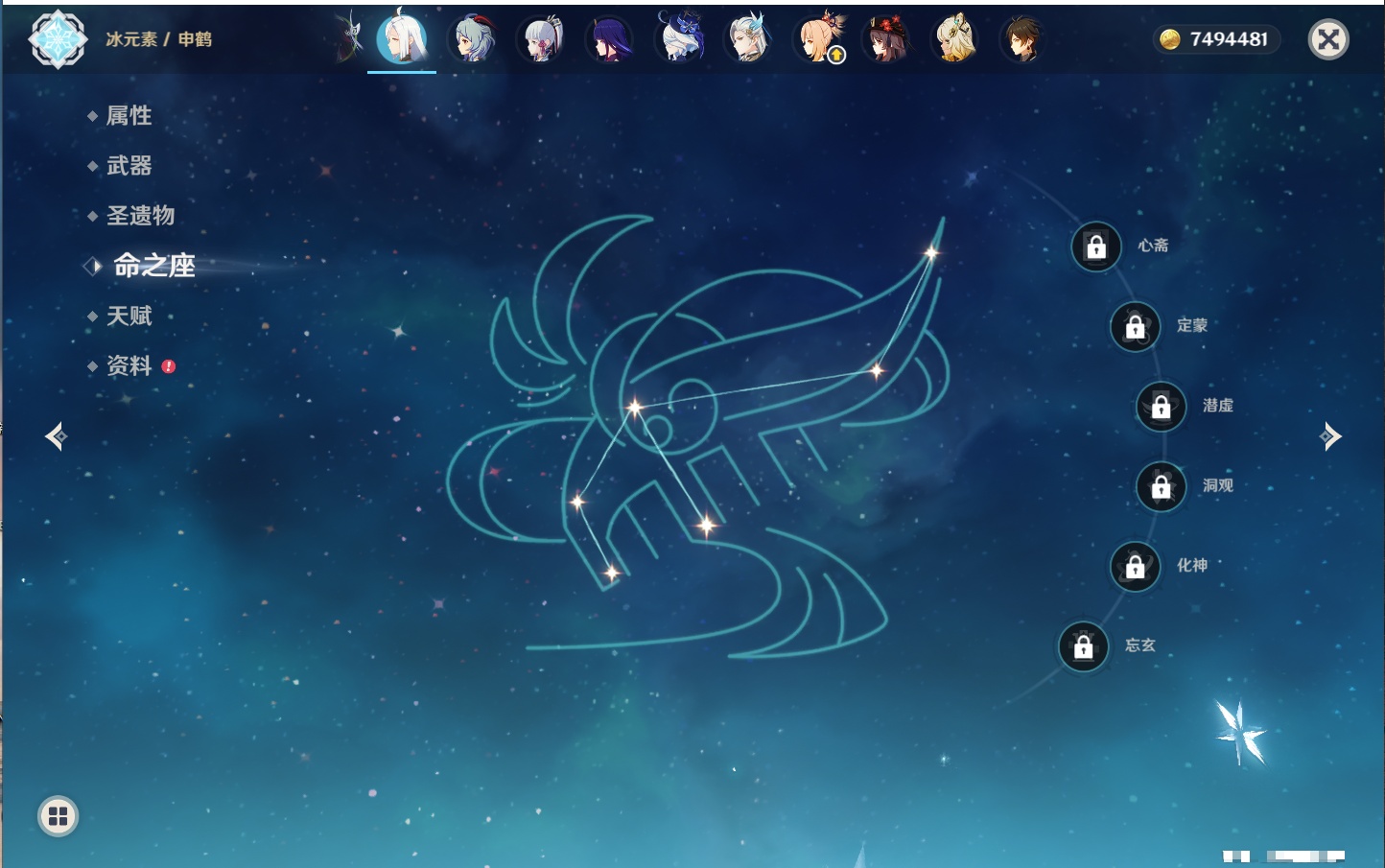The height and width of the screenshot is (868, 1385).
Task: Go to the 天赋 menu
Action: [129, 316]
